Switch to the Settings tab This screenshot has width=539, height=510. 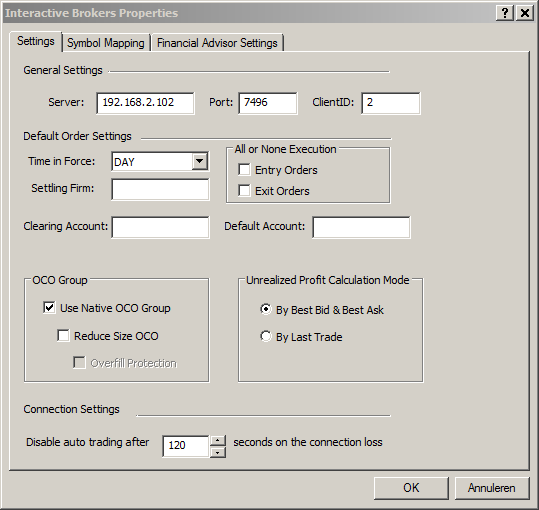tap(36, 42)
